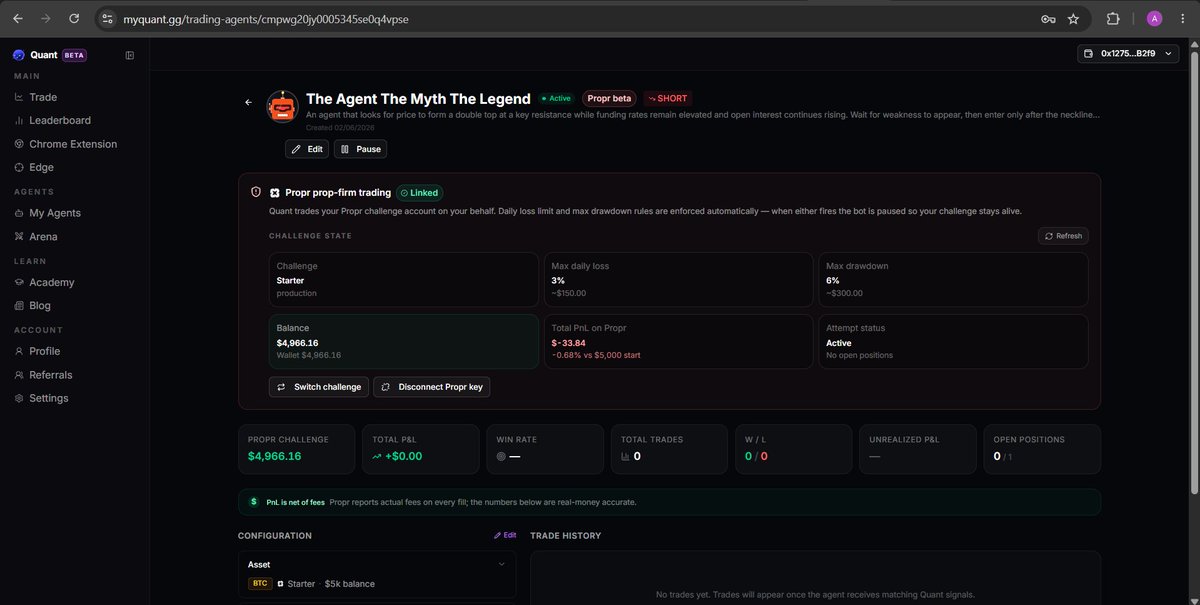
Task: Open the Chrome three-dot menu
Action: (1183, 19)
